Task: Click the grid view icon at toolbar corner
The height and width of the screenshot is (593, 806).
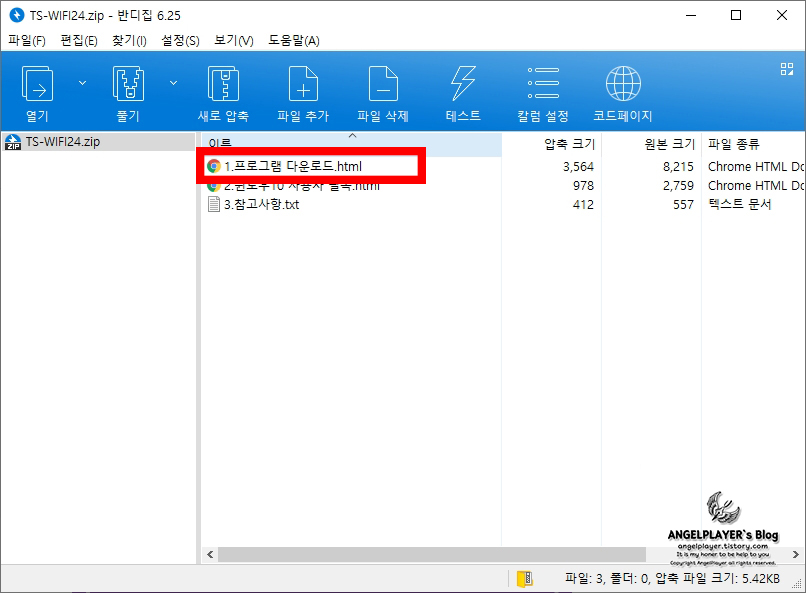Action: pos(786,69)
